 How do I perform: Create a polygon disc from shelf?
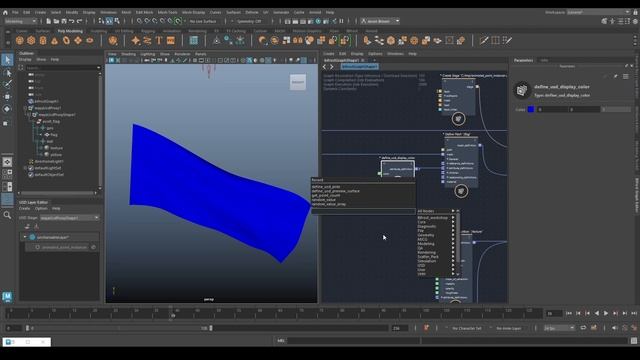coord(89,40)
